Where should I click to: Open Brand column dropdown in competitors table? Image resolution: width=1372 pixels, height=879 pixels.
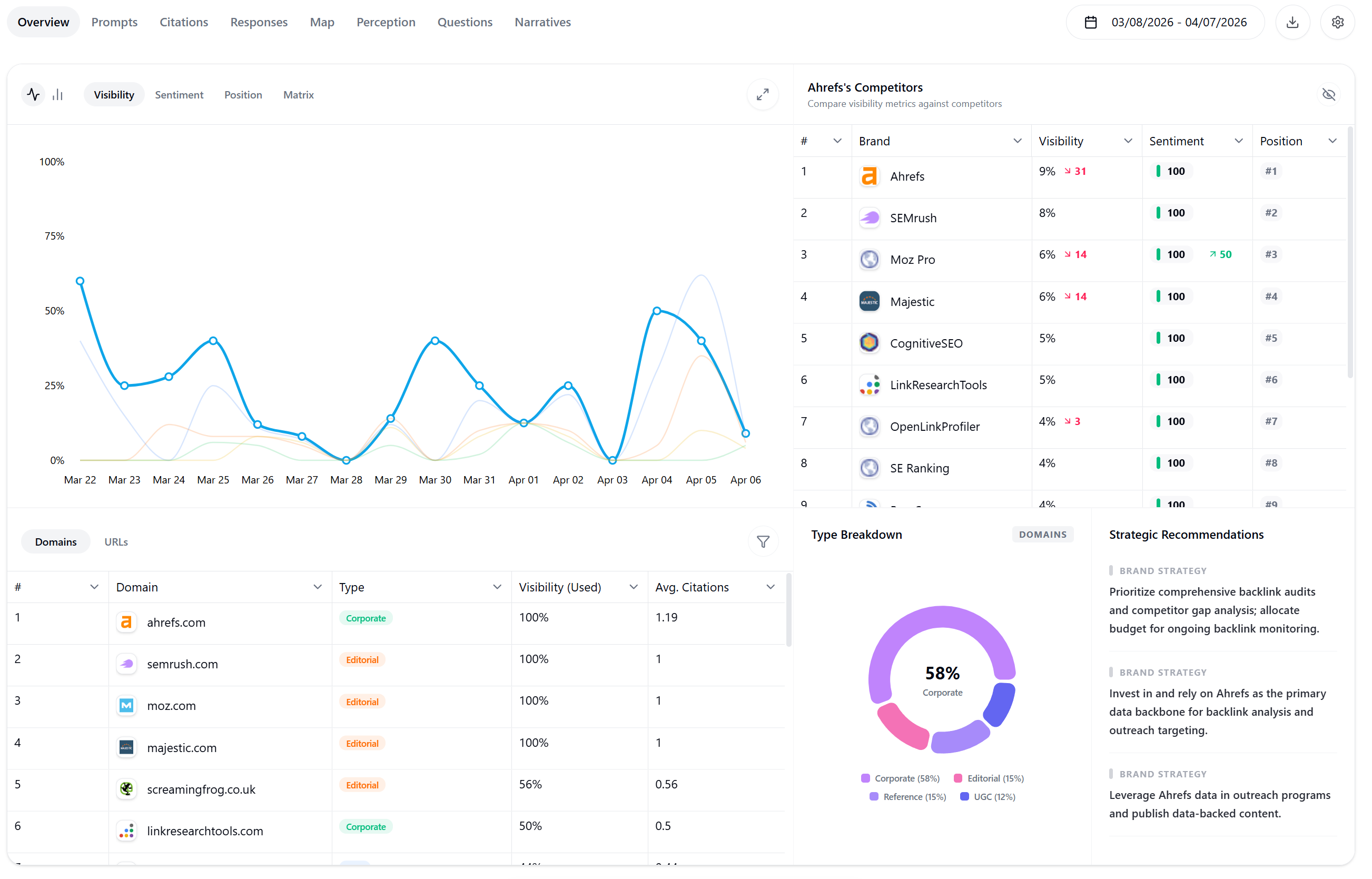[1017, 141]
